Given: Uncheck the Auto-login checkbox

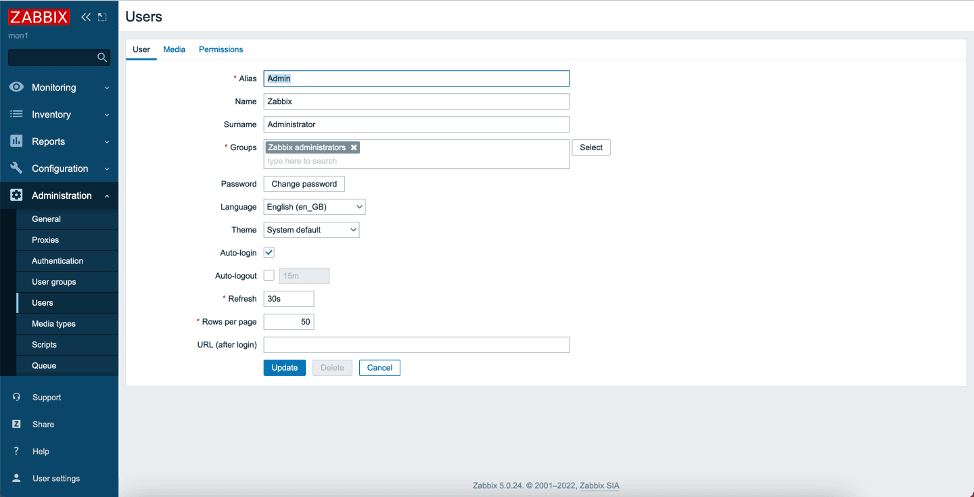Looking at the screenshot, I should point(270,253).
